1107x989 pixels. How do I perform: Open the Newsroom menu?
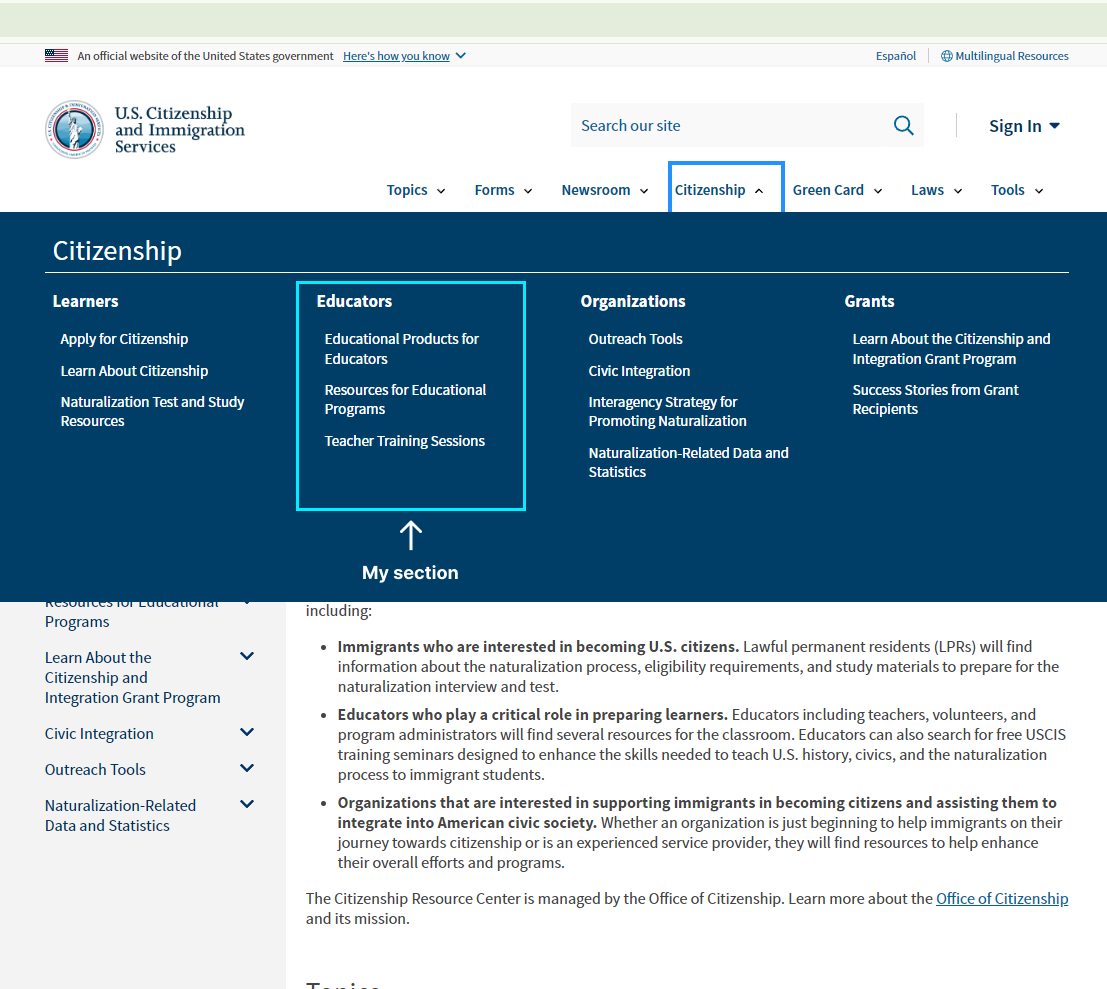[605, 190]
